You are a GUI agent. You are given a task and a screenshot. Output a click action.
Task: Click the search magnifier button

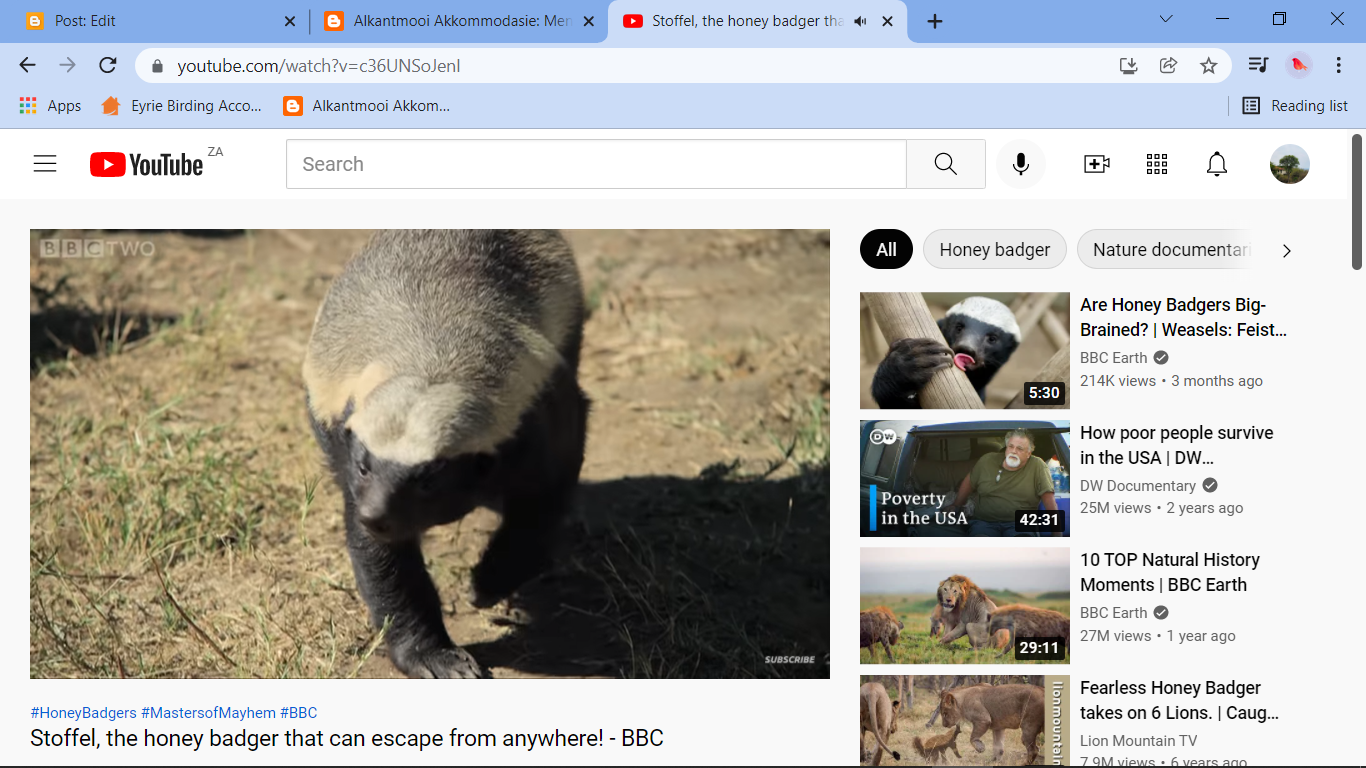click(x=945, y=164)
